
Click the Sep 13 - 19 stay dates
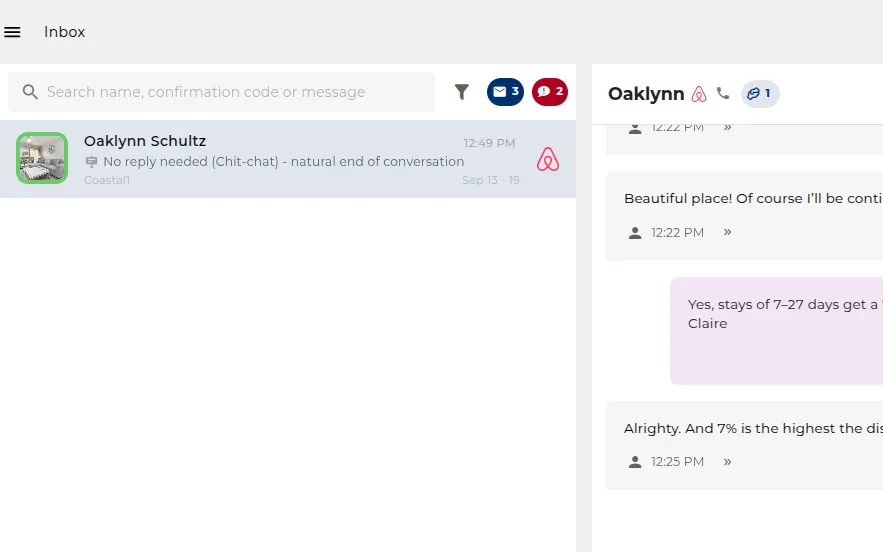tap(490, 180)
